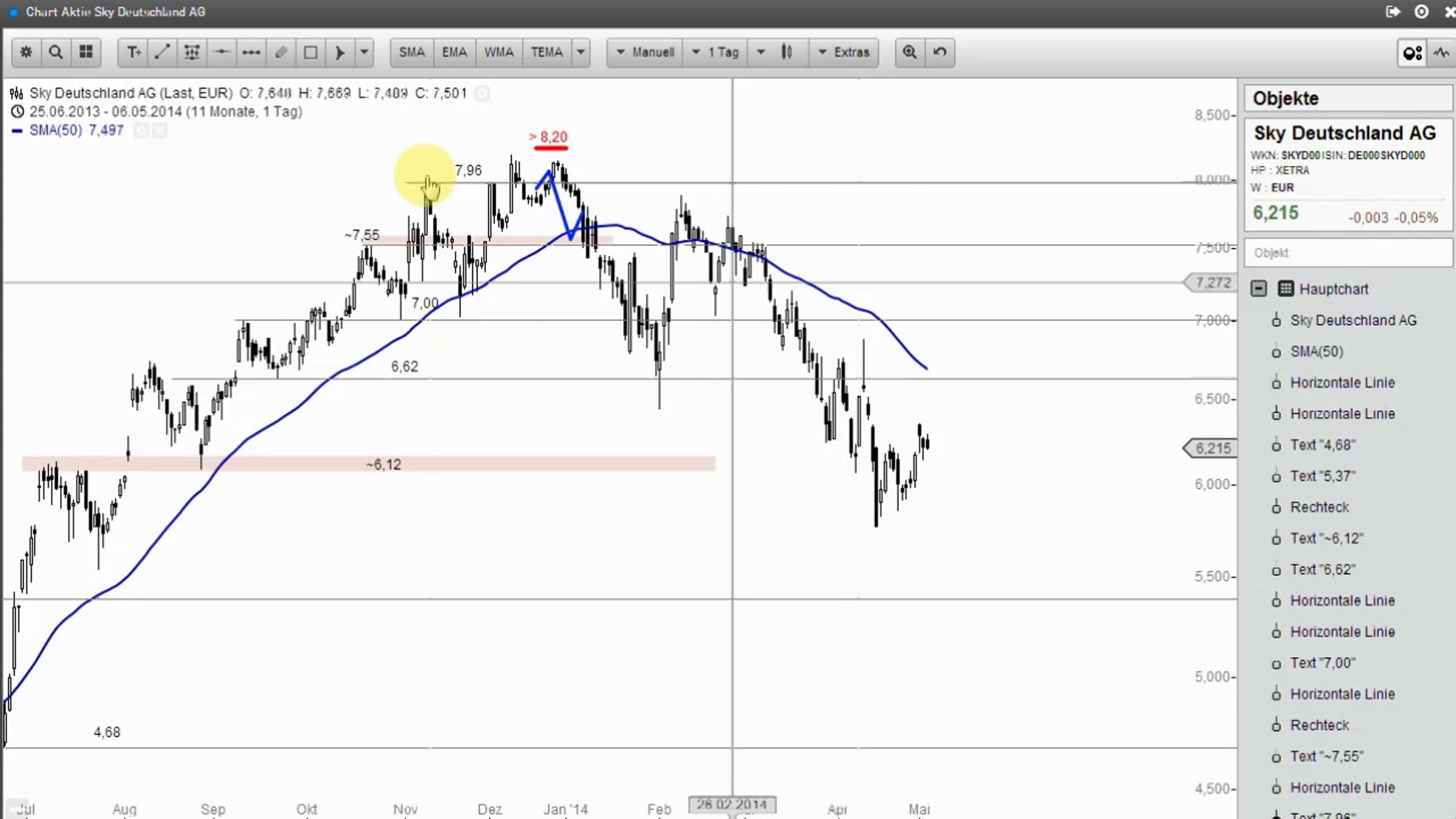
Task: Click the Sky Deutschland AG heading in info box
Action: pos(1345,133)
